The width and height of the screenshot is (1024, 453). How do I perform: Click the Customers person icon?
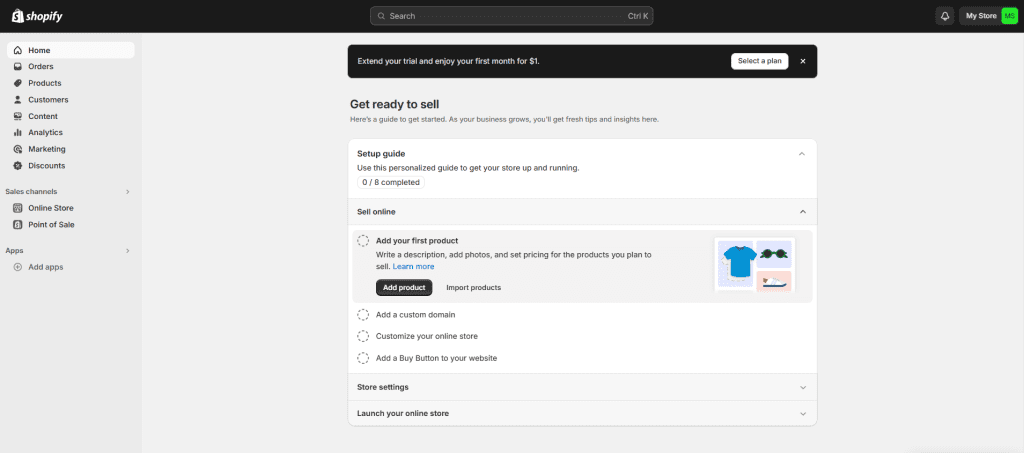click(18, 100)
